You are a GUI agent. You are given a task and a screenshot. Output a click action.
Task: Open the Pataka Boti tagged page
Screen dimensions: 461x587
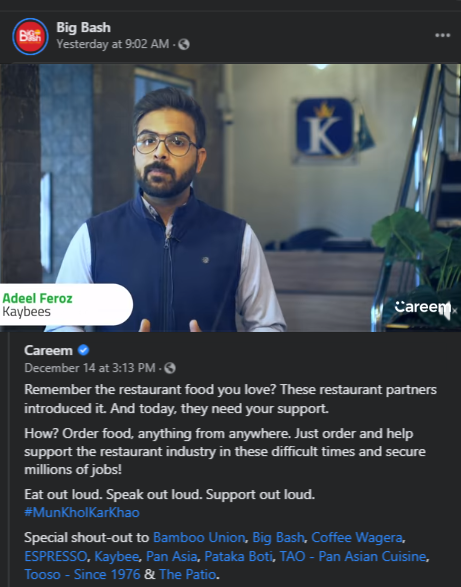(x=238, y=556)
